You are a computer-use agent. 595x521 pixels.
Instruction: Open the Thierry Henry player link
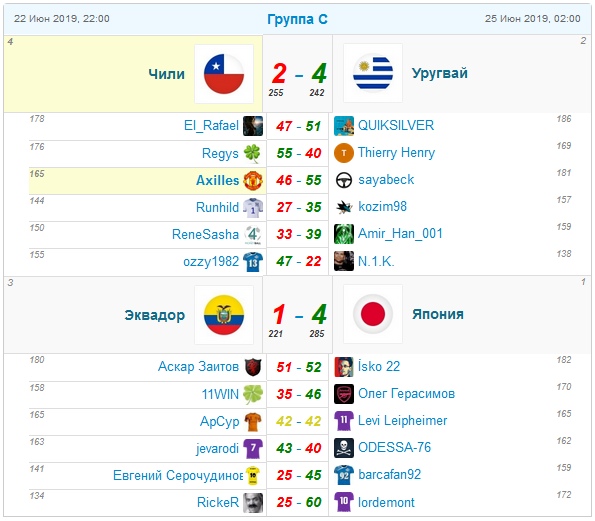tap(396, 153)
